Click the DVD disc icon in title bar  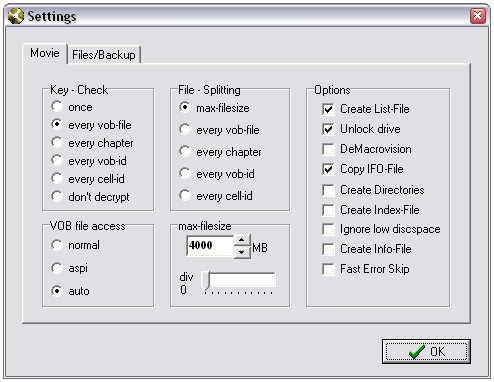16,16
